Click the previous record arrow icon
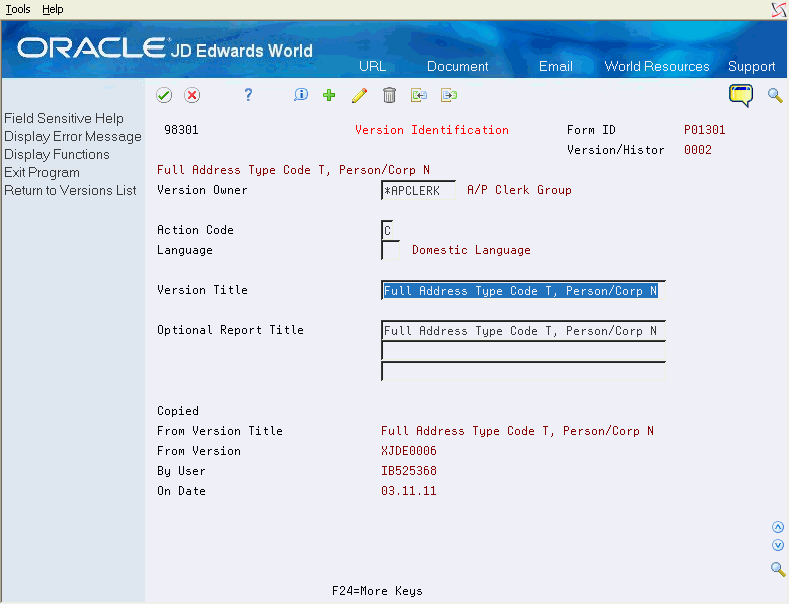789x604 pixels. click(419, 95)
